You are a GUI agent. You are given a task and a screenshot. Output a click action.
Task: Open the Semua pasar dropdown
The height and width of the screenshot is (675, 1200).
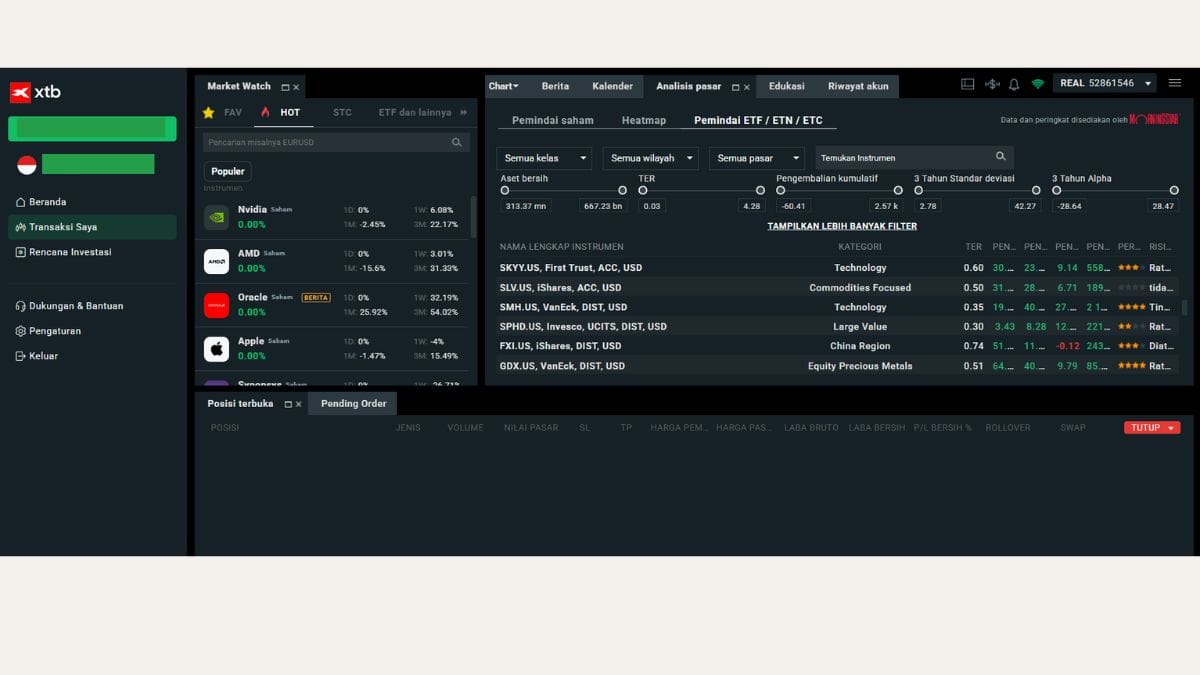[x=757, y=158]
